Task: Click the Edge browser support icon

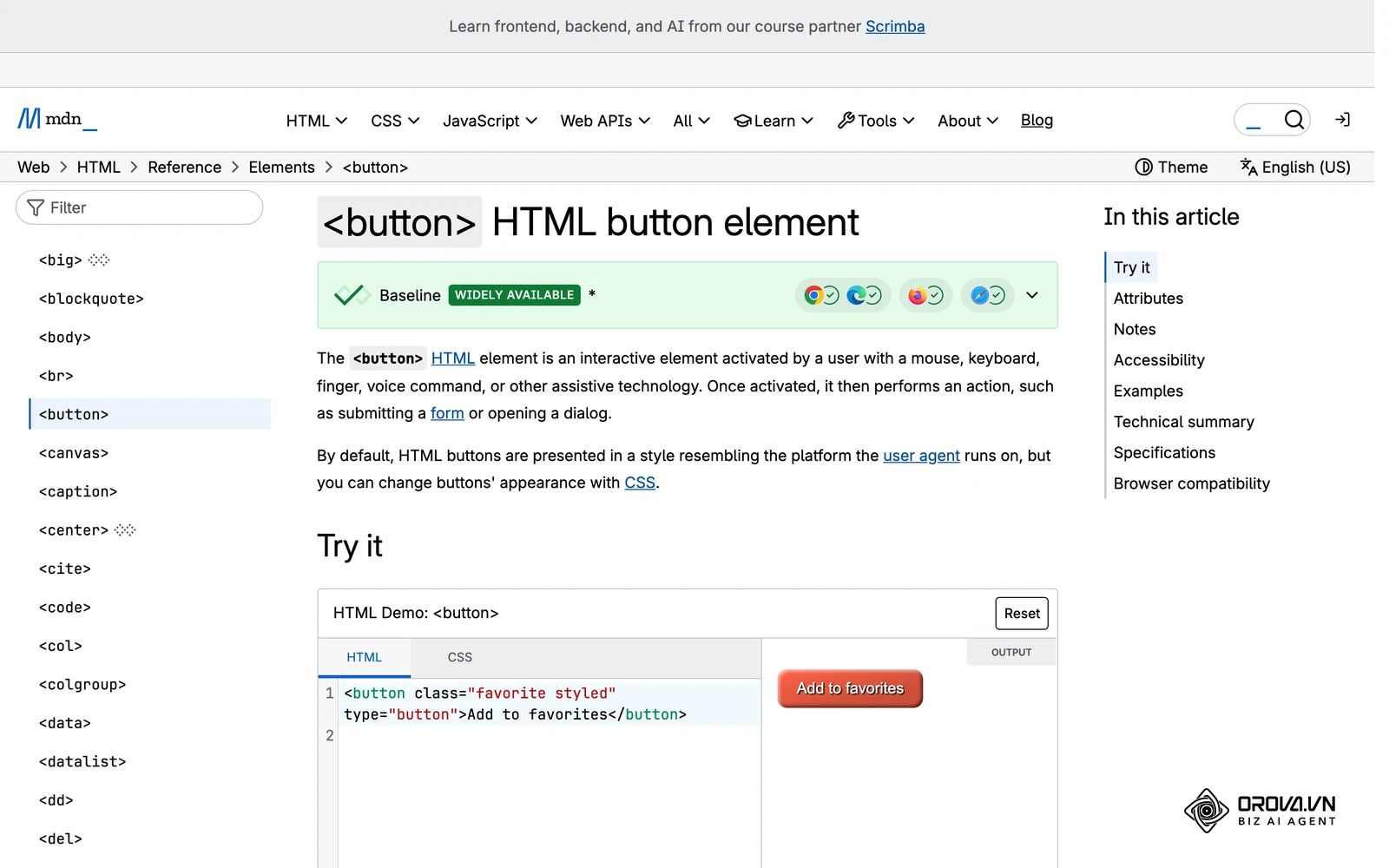Action: coord(855,295)
